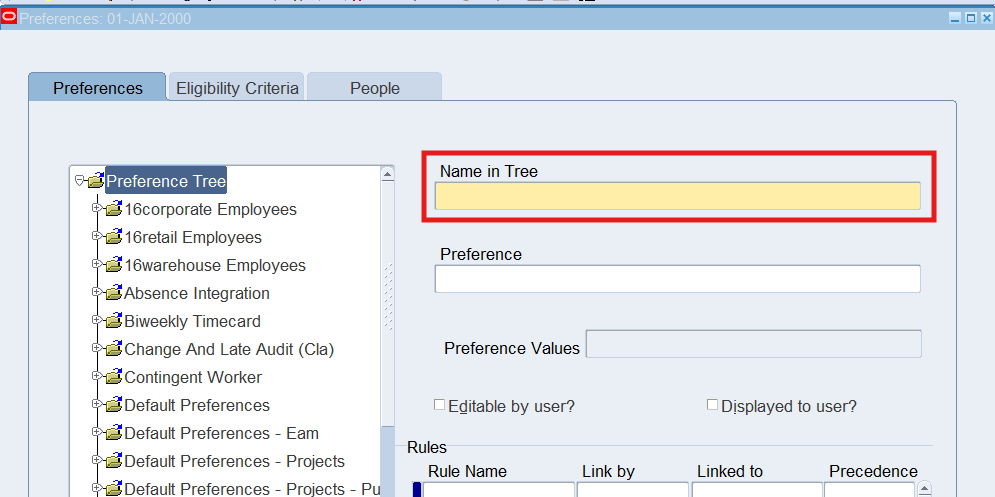995x497 pixels.
Task: Switch to the Eligibility Criteria tab
Action: tap(237, 88)
